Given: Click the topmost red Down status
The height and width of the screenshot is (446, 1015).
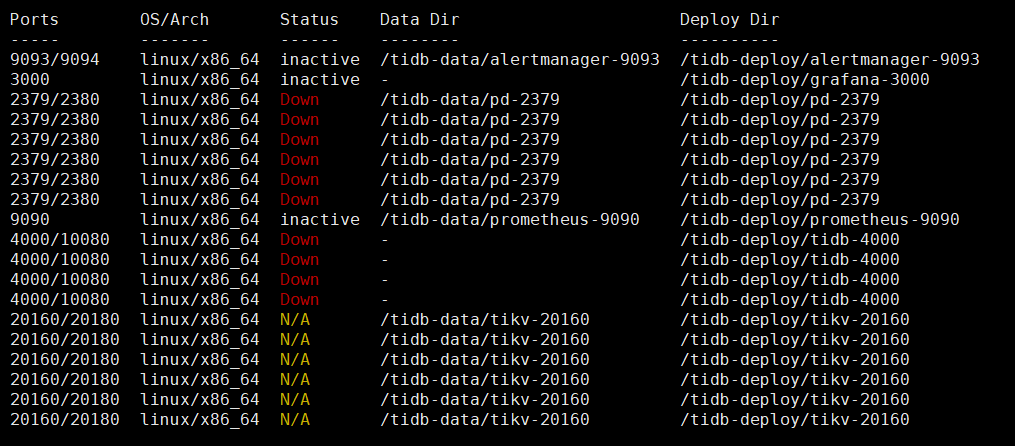Looking at the screenshot, I should tap(299, 99).
